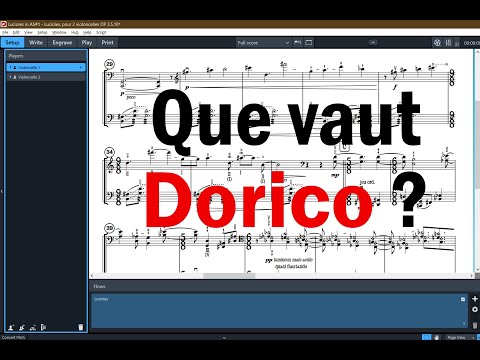Image resolution: width=480 pixels, height=360 pixels.
Task: Toggle the Lucioles flow checkbox
Action: coord(463,299)
